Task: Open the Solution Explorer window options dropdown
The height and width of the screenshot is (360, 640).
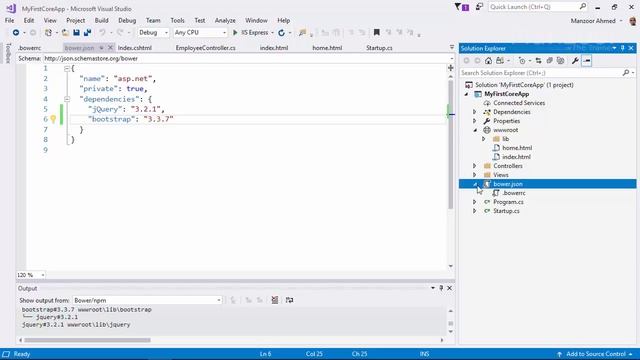Action: [x=614, y=48]
